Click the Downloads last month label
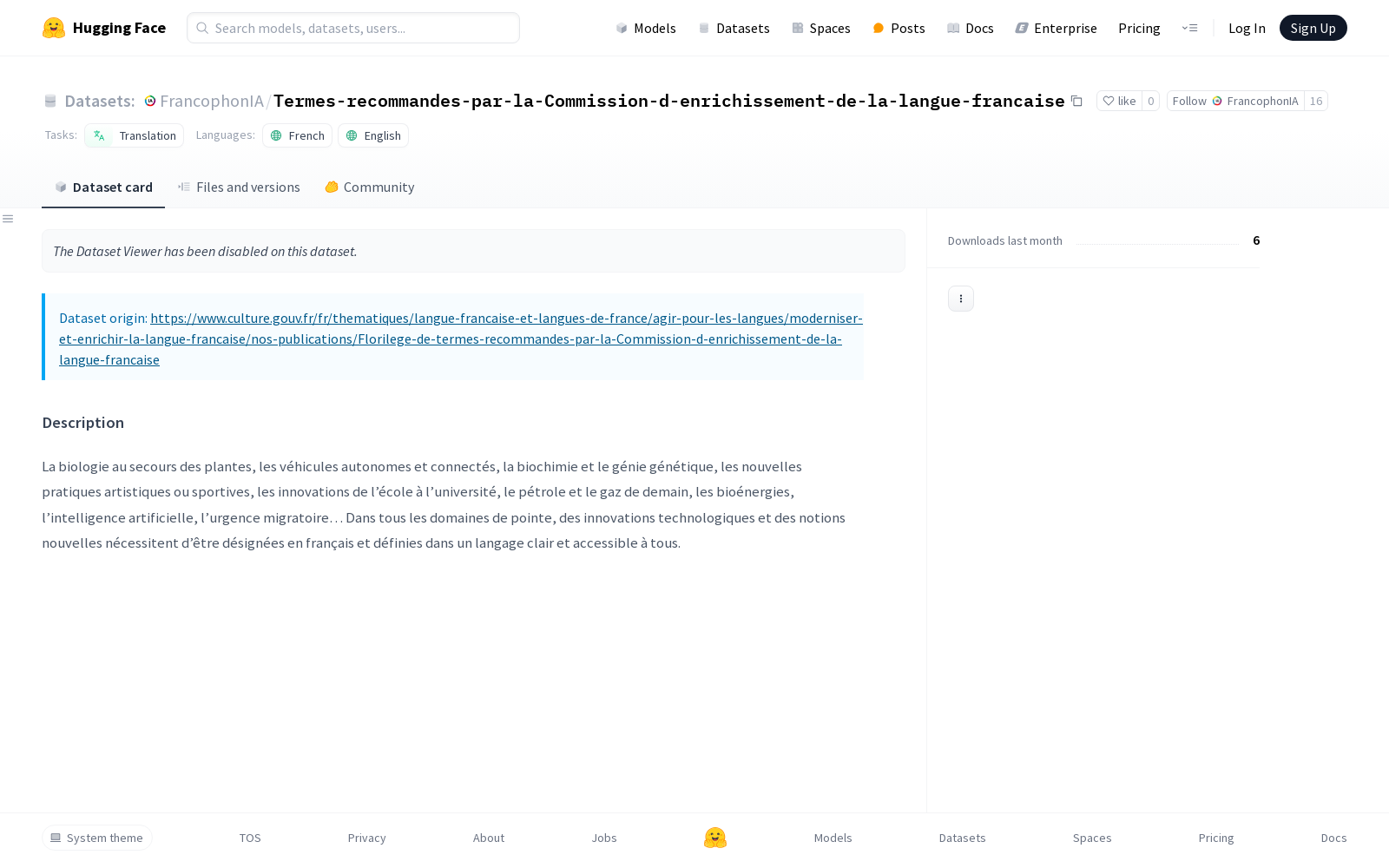 pyautogui.click(x=1005, y=240)
